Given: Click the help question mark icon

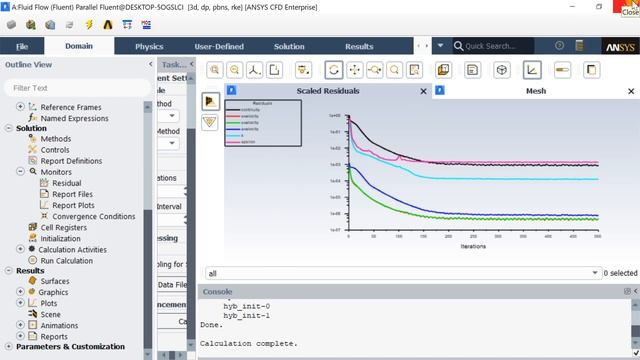Looking at the screenshot, I should pos(560,46).
